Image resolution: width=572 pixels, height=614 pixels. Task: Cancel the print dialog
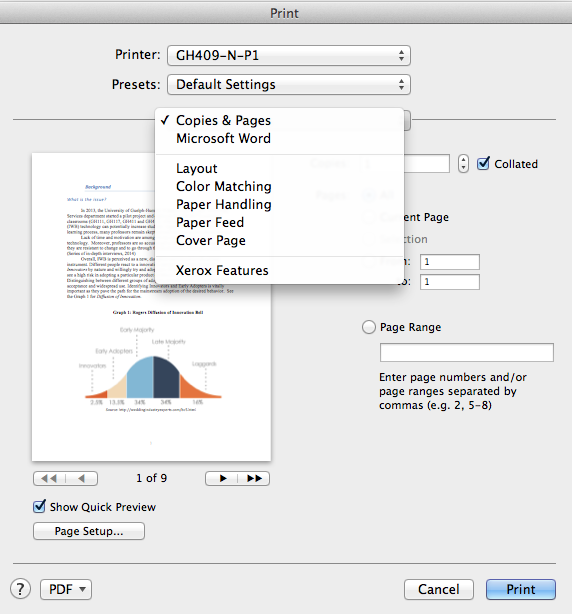pyautogui.click(x=439, y=589)
